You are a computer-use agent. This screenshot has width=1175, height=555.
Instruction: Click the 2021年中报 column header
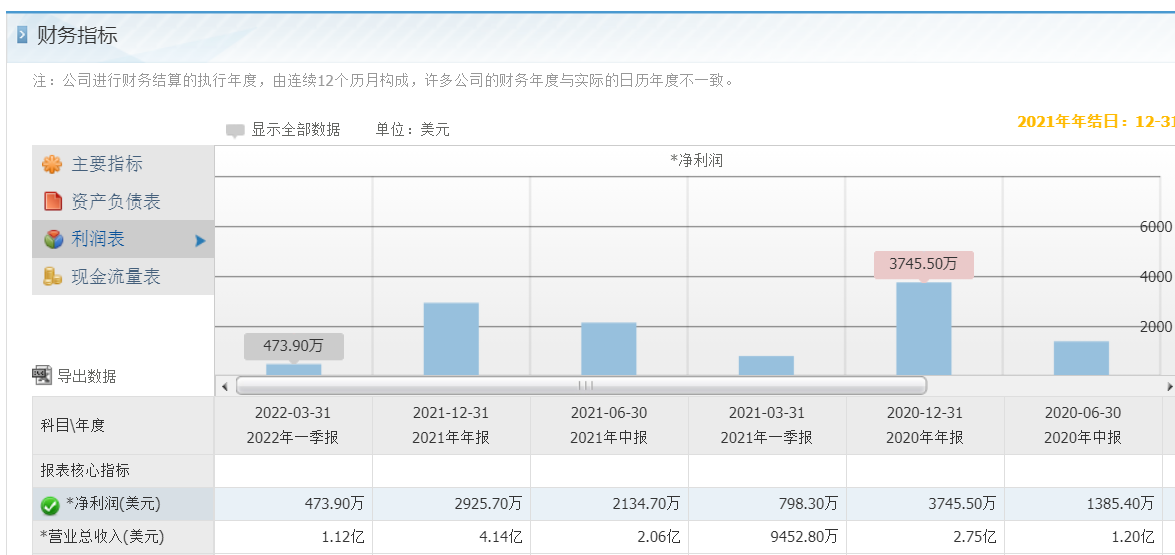click(x=609, y=425)
